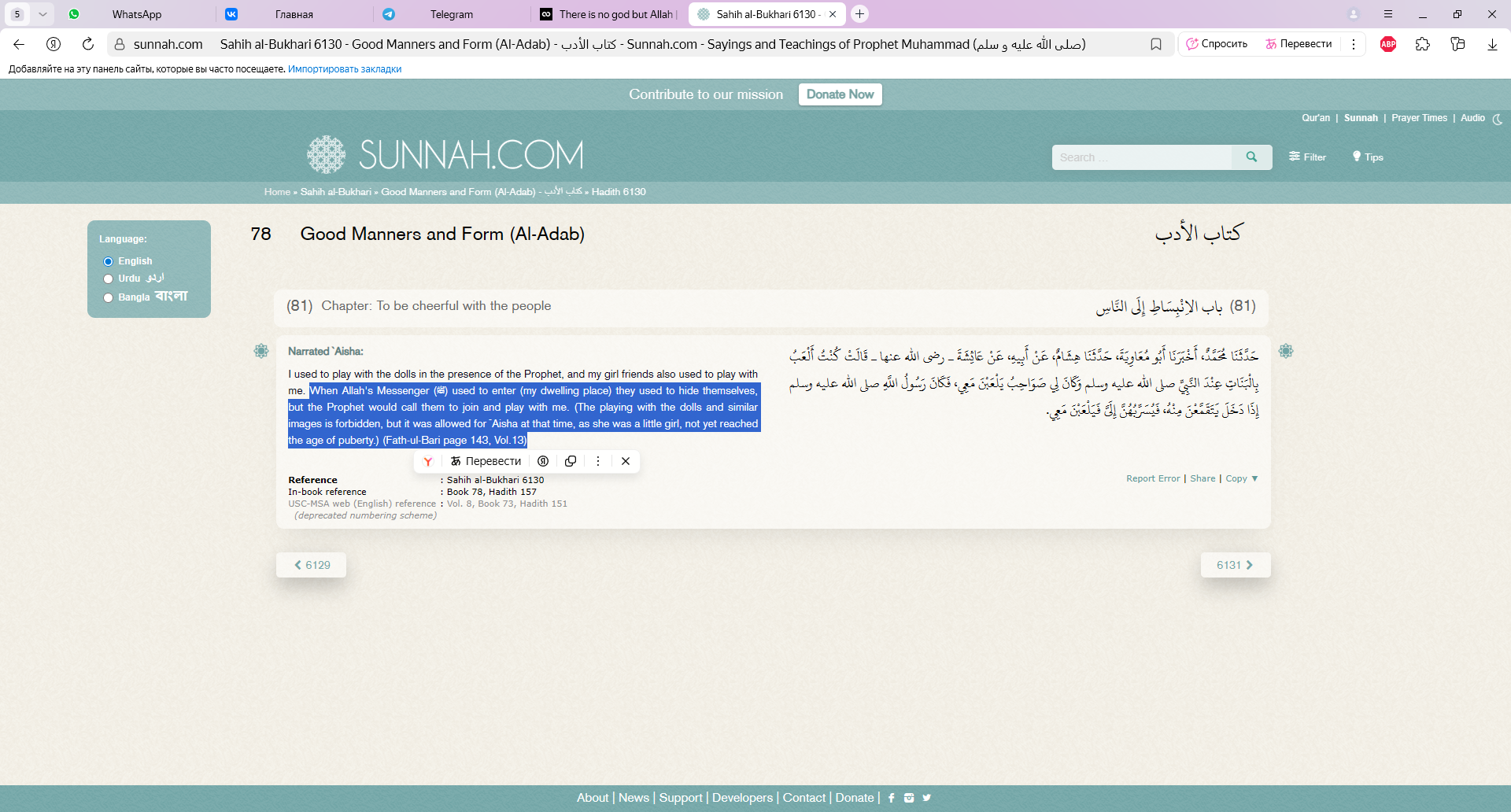Click the search magnifier button

pyautogui.click(x=1251, y=157)
